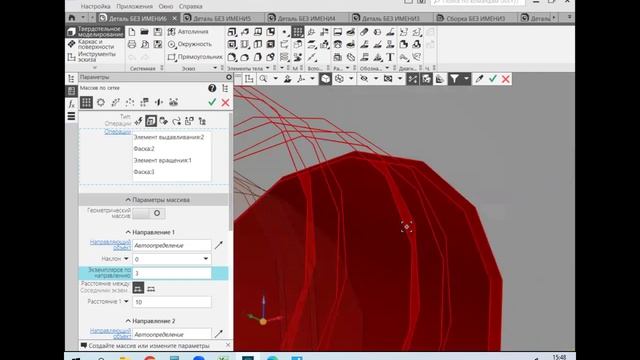Select the mirror array icon

click(x=159, y=102)
